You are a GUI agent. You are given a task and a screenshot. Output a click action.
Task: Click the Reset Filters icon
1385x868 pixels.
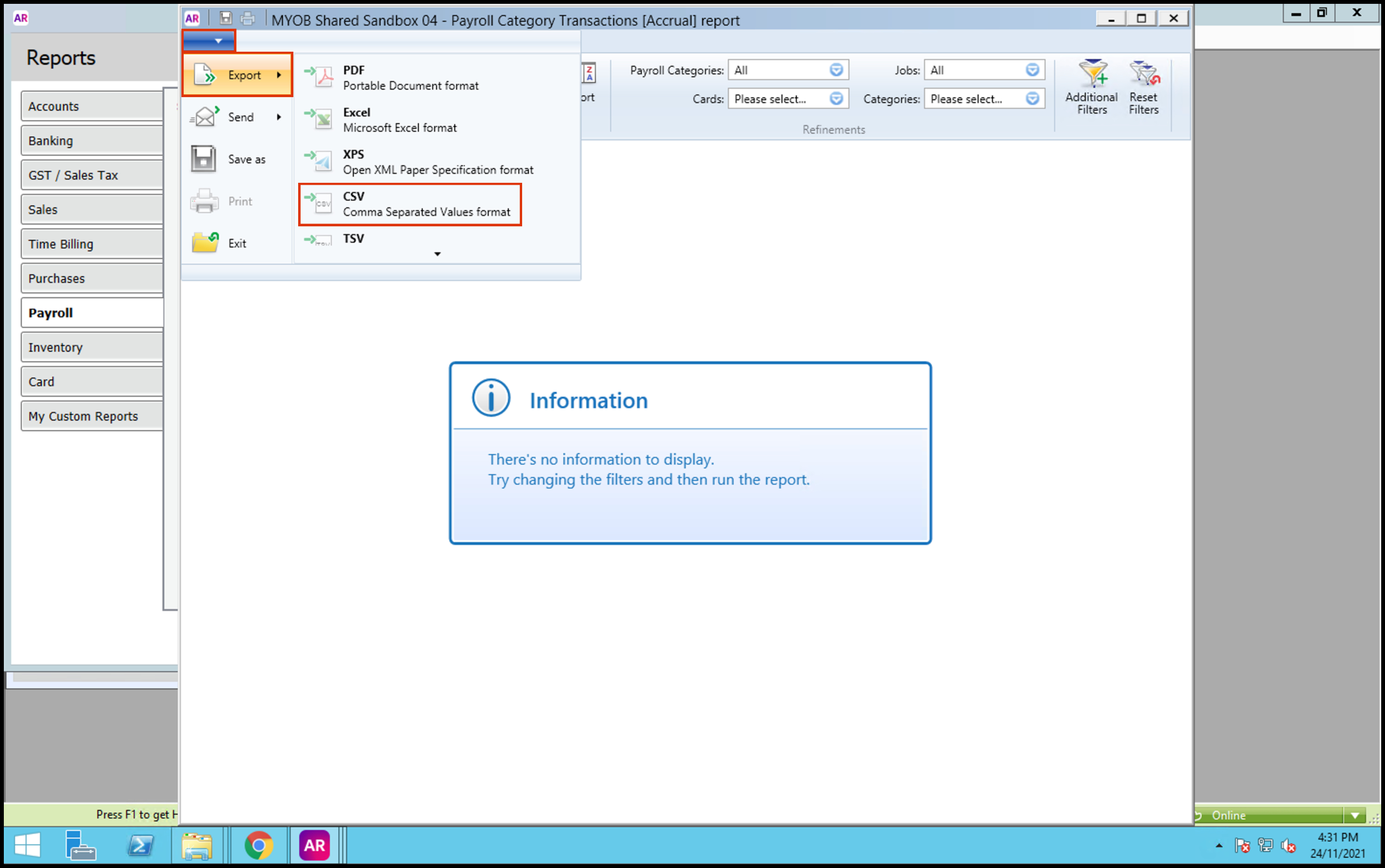1143,87
